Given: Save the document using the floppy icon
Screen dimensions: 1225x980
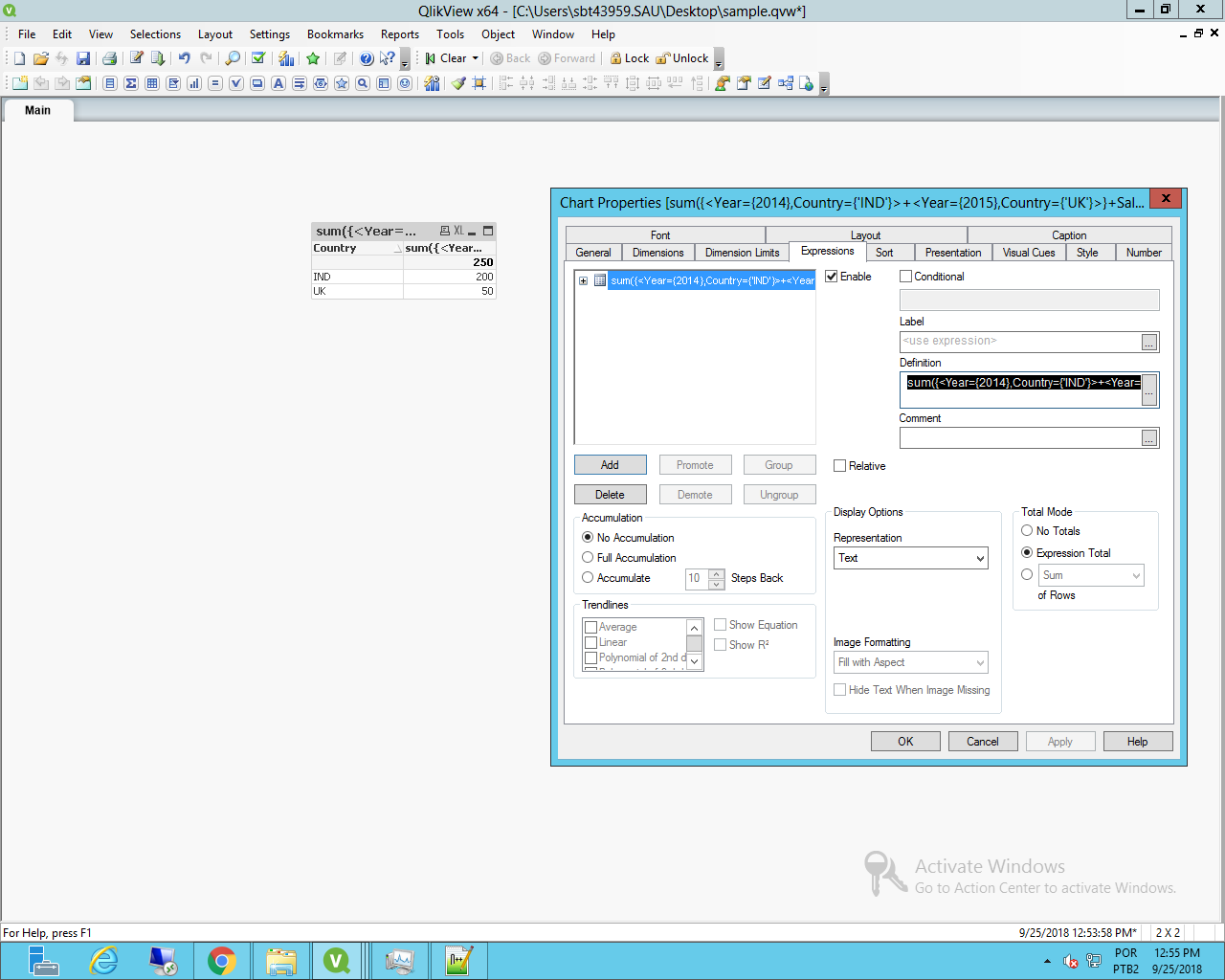Looking at the screenshot, I should 83,58.
